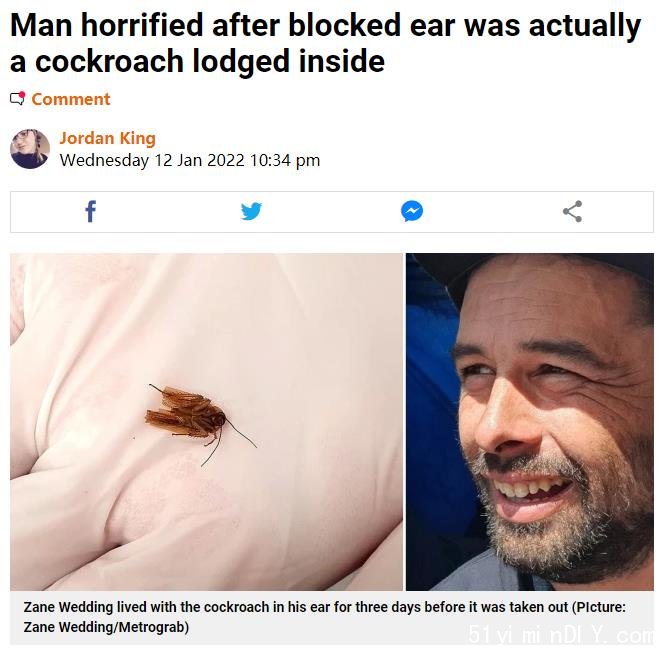This screenshot has height=651, width=660.
Task: Click the publication date Wednesday 12 Jan 2022
Action: 152,160
